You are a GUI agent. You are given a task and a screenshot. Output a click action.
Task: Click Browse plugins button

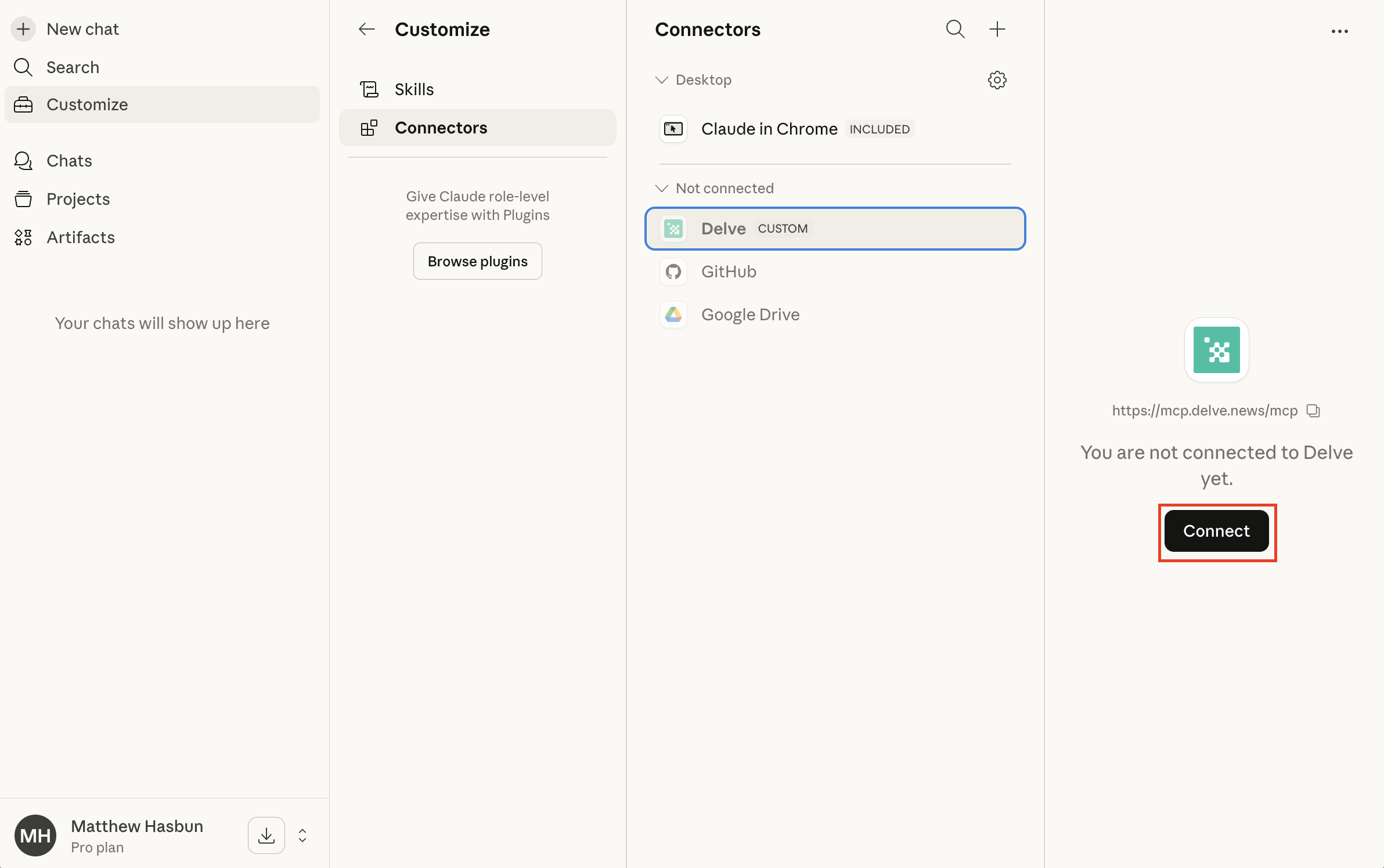(x=477, y=261)
